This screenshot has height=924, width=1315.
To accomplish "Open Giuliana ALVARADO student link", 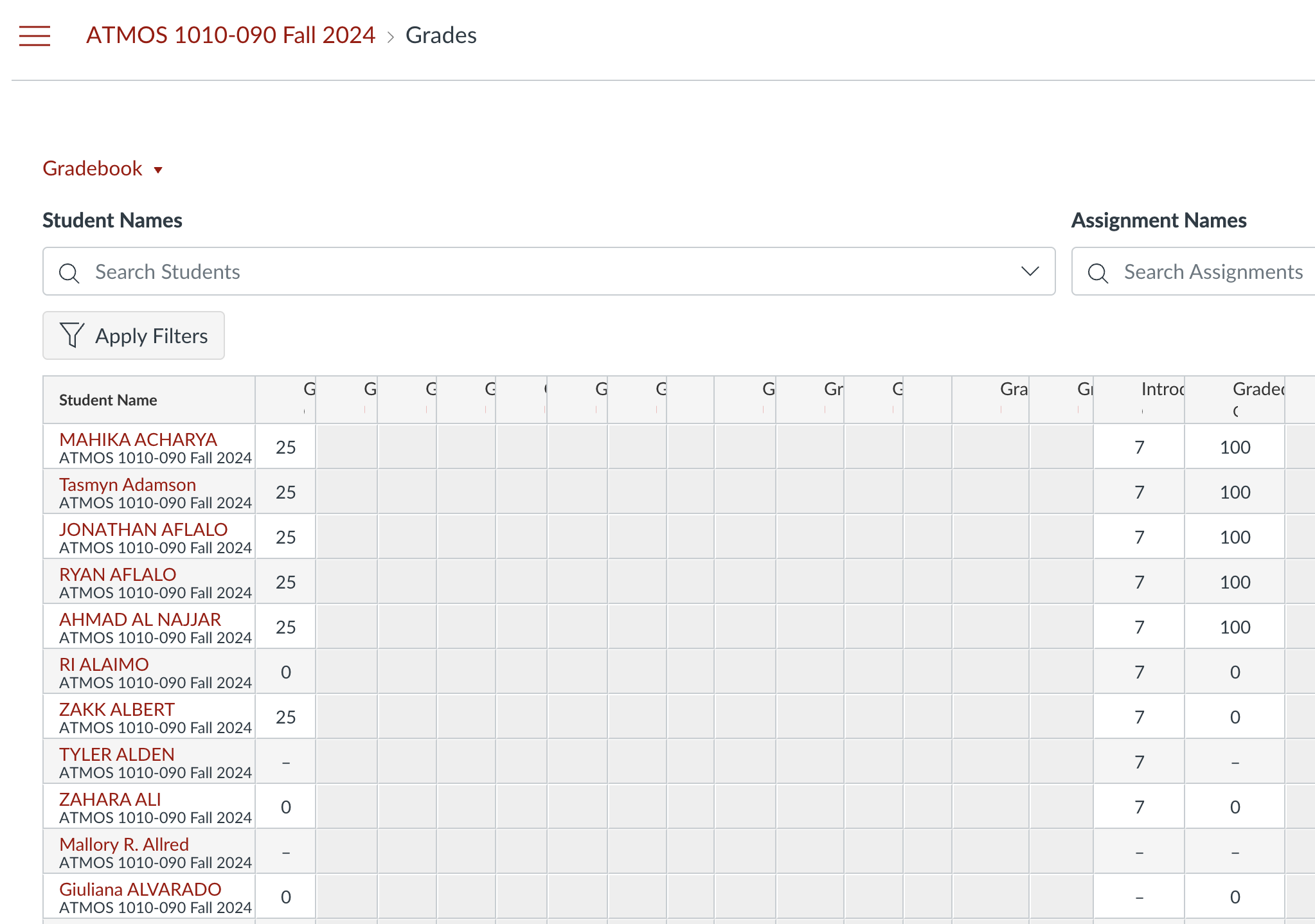I will coord(140,889).
